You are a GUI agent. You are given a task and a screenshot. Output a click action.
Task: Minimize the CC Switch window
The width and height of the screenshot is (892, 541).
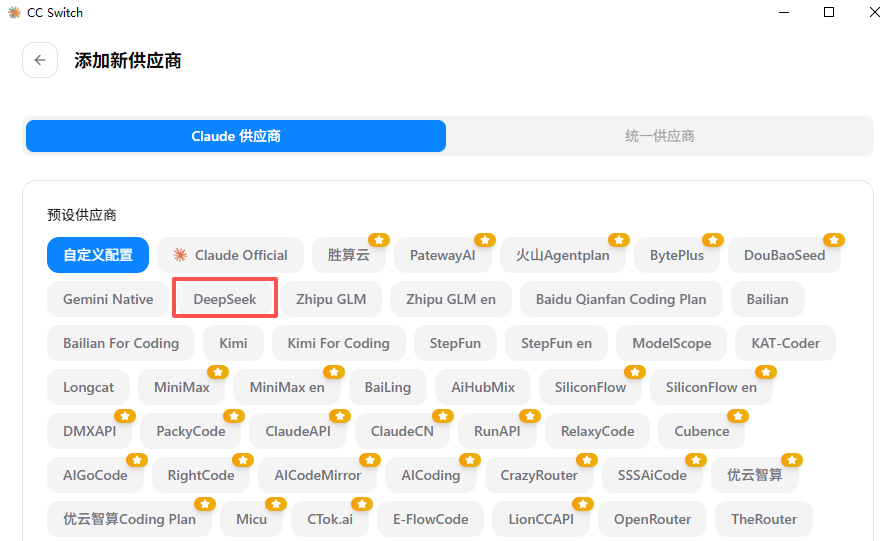(784, 12)
